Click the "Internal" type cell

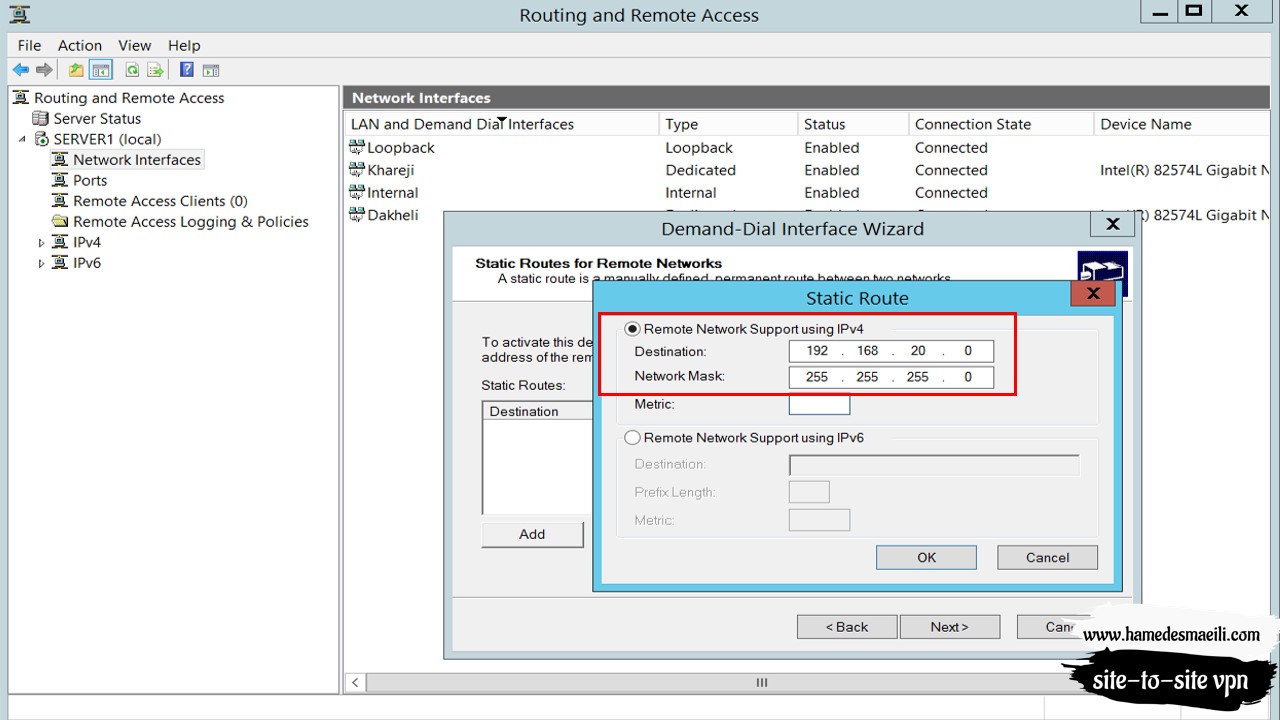(691, 193)
